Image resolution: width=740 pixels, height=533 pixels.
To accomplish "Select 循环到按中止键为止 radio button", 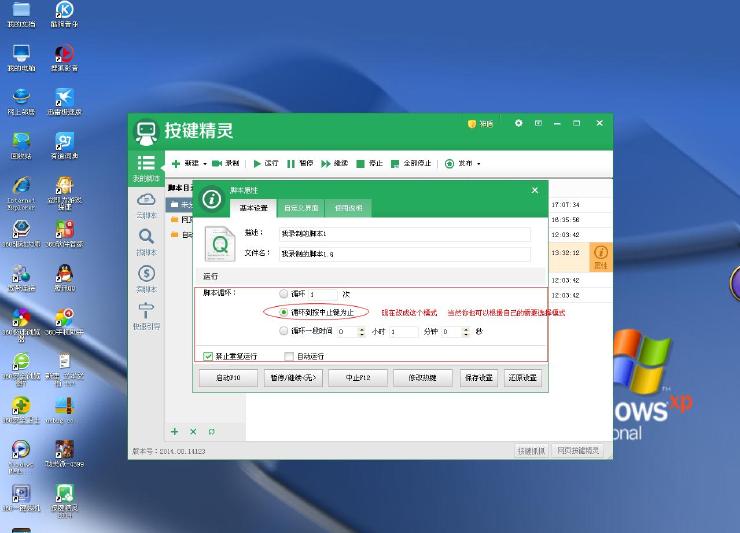I will click(x=284, y=312).
